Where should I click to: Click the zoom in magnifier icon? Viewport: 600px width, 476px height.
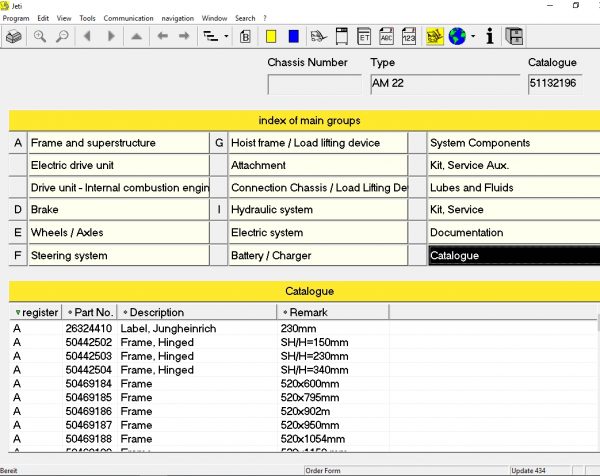[40, 37]
